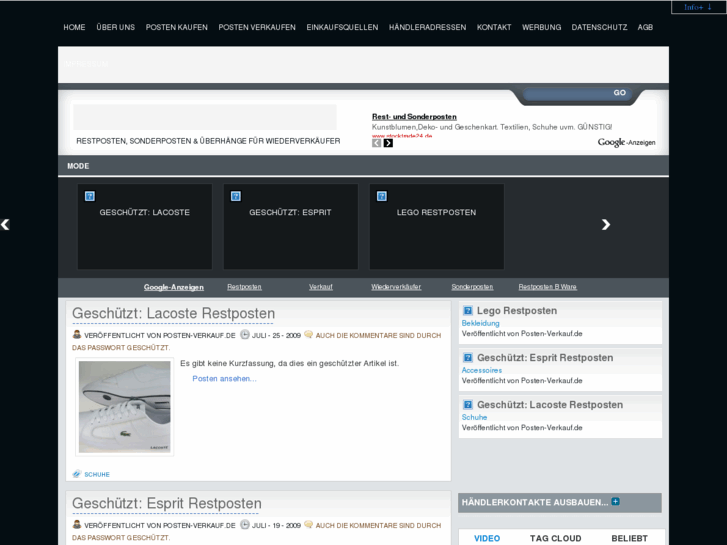Follow the Posten ansehen... link
The image size is (727, 545).
(224, 378)
